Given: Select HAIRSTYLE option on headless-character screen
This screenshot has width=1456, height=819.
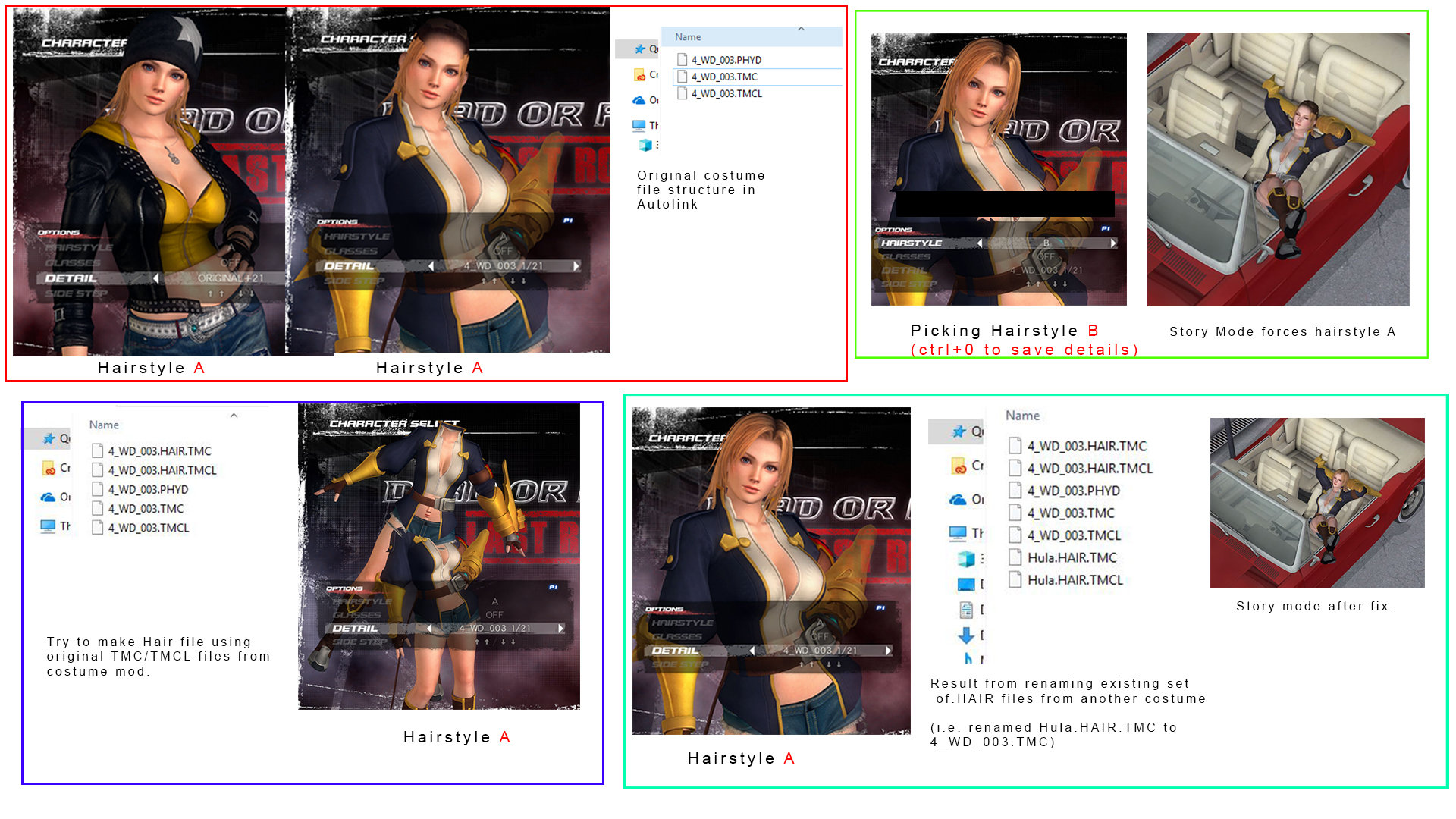Looking at the screenshot, I should (362, 601).
